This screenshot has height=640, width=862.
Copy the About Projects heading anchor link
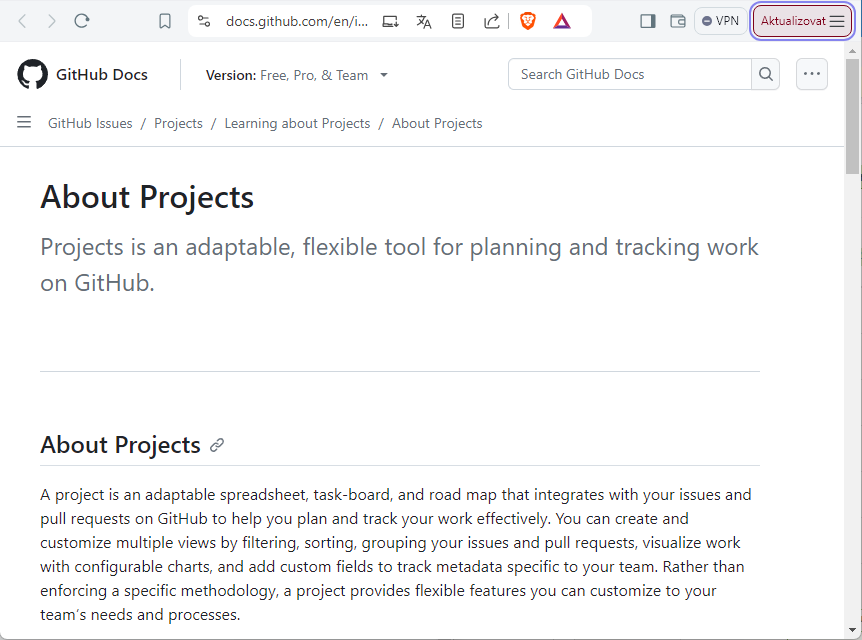click(217, 445)
